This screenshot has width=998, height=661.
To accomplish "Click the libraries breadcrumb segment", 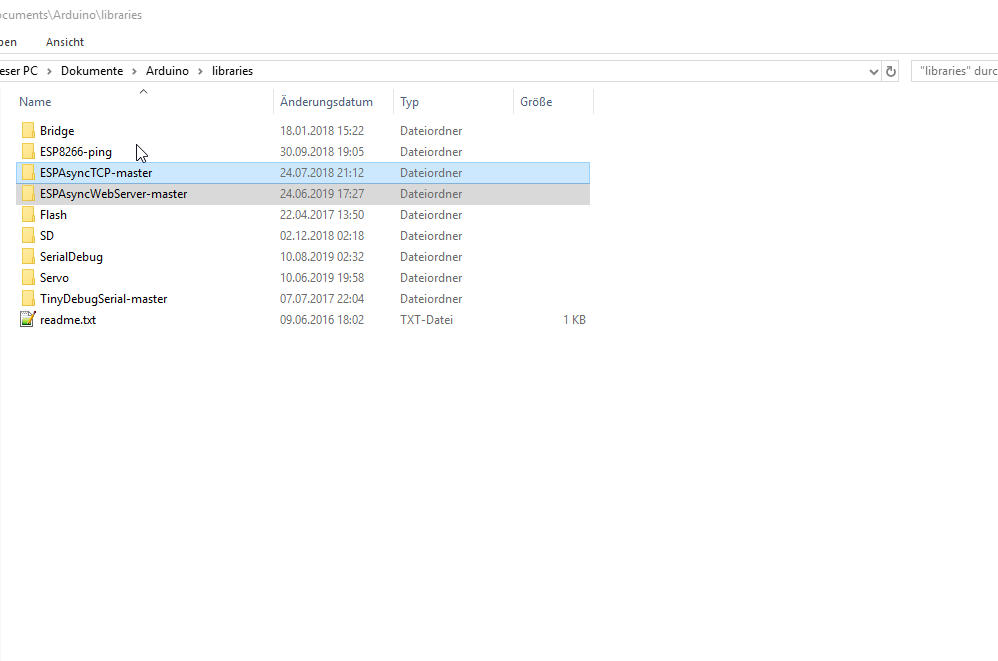I will [232, 71].
